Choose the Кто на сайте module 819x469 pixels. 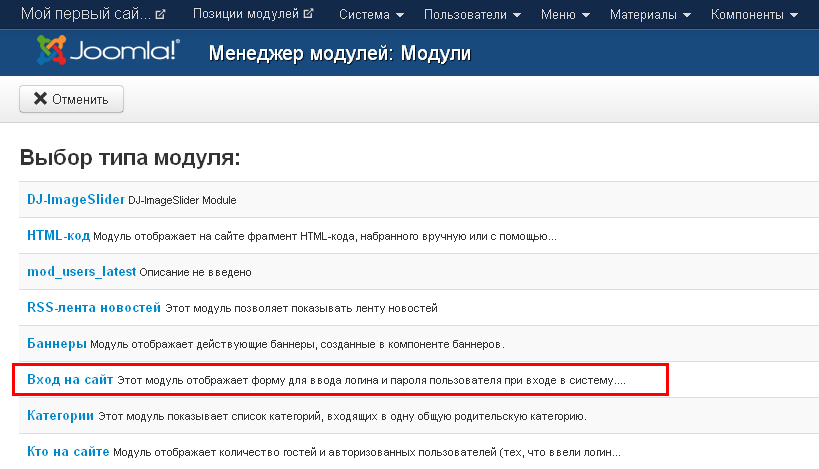point(68,452)
